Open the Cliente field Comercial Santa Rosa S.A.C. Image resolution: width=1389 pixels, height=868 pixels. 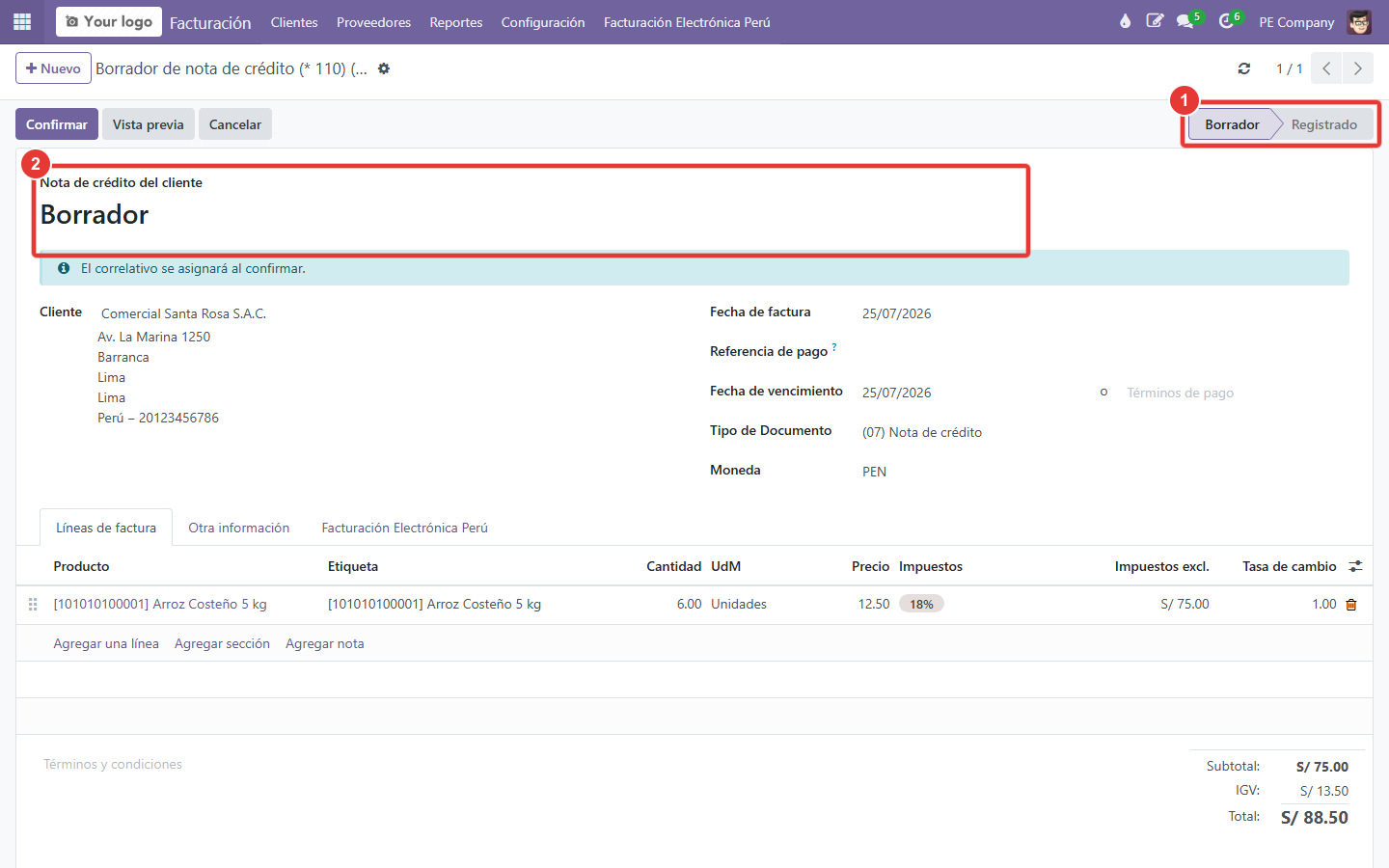[183, 313]
